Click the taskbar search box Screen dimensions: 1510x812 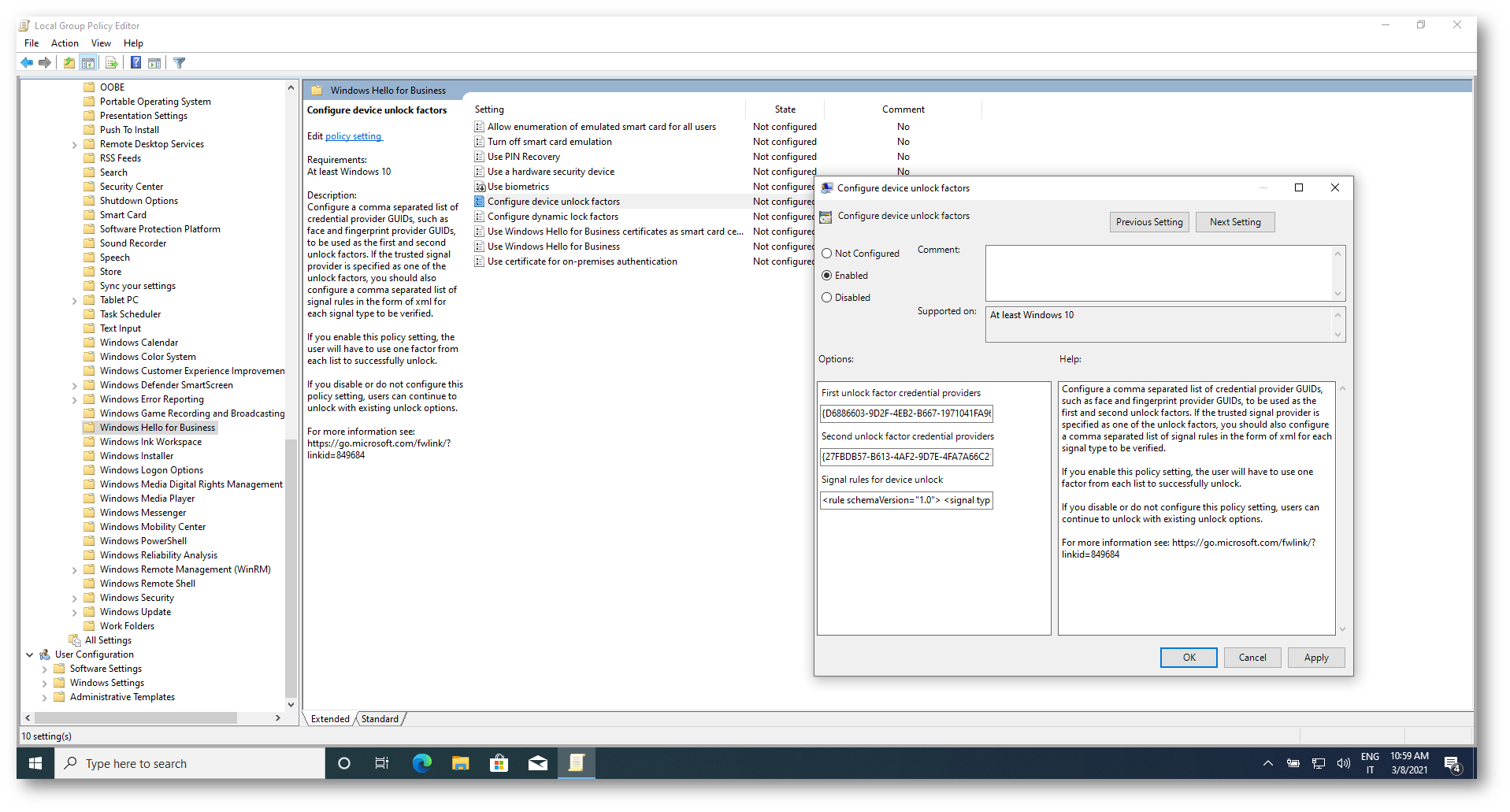tap(190, 763)
